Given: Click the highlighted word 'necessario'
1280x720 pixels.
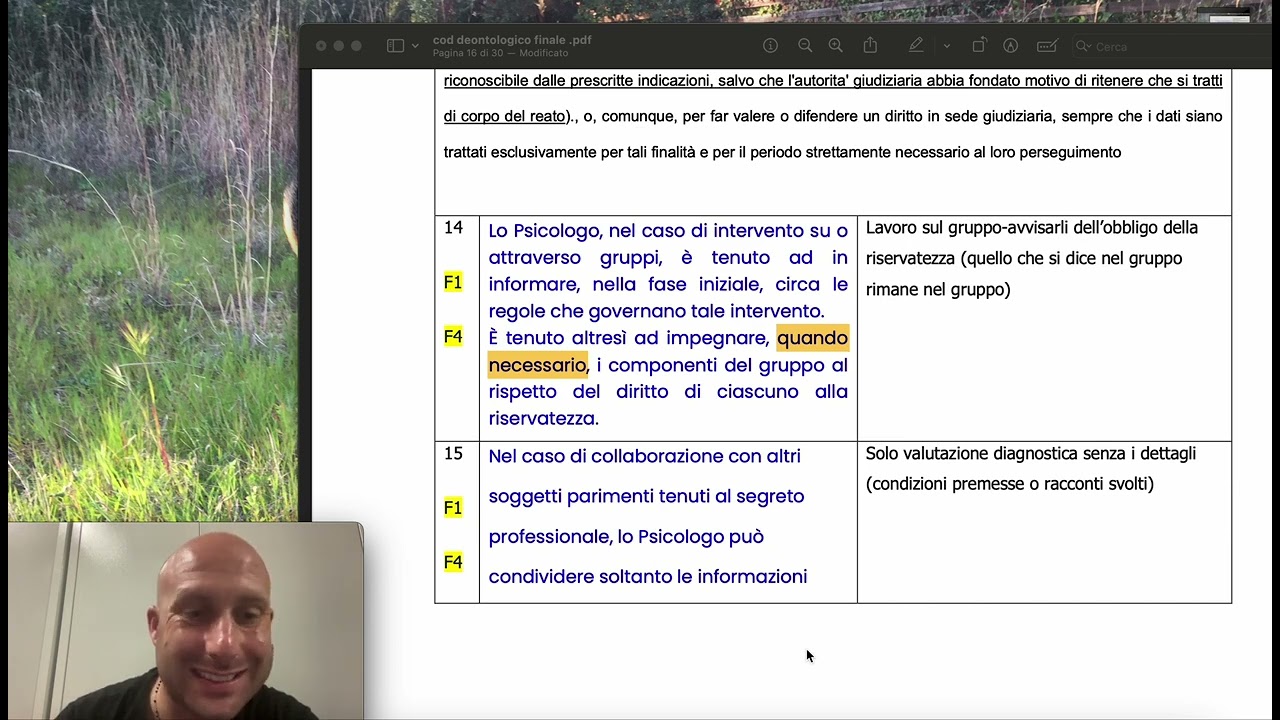Looking at the screenshot, I should coord(537,365).
